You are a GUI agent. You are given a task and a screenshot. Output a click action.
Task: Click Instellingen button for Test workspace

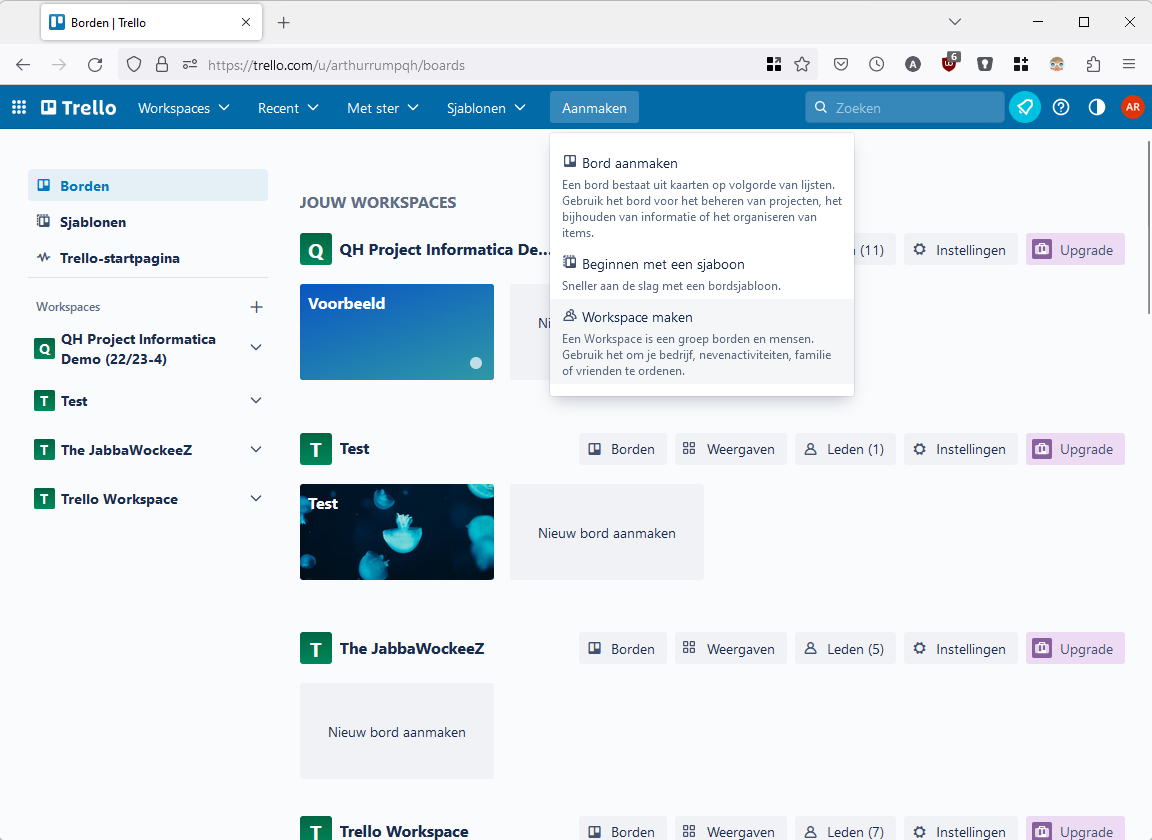coord(960,449)
